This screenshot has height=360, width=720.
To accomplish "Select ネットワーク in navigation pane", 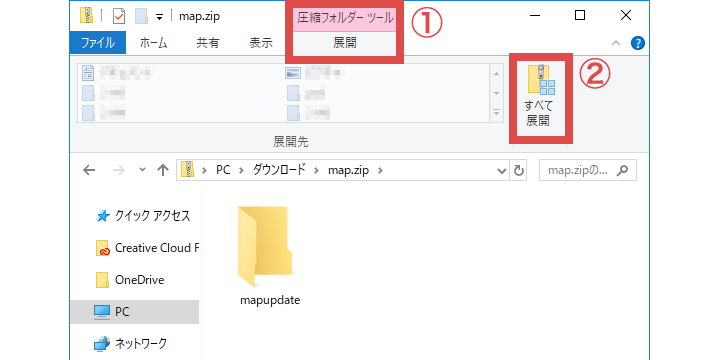I will tap(130, 343).
